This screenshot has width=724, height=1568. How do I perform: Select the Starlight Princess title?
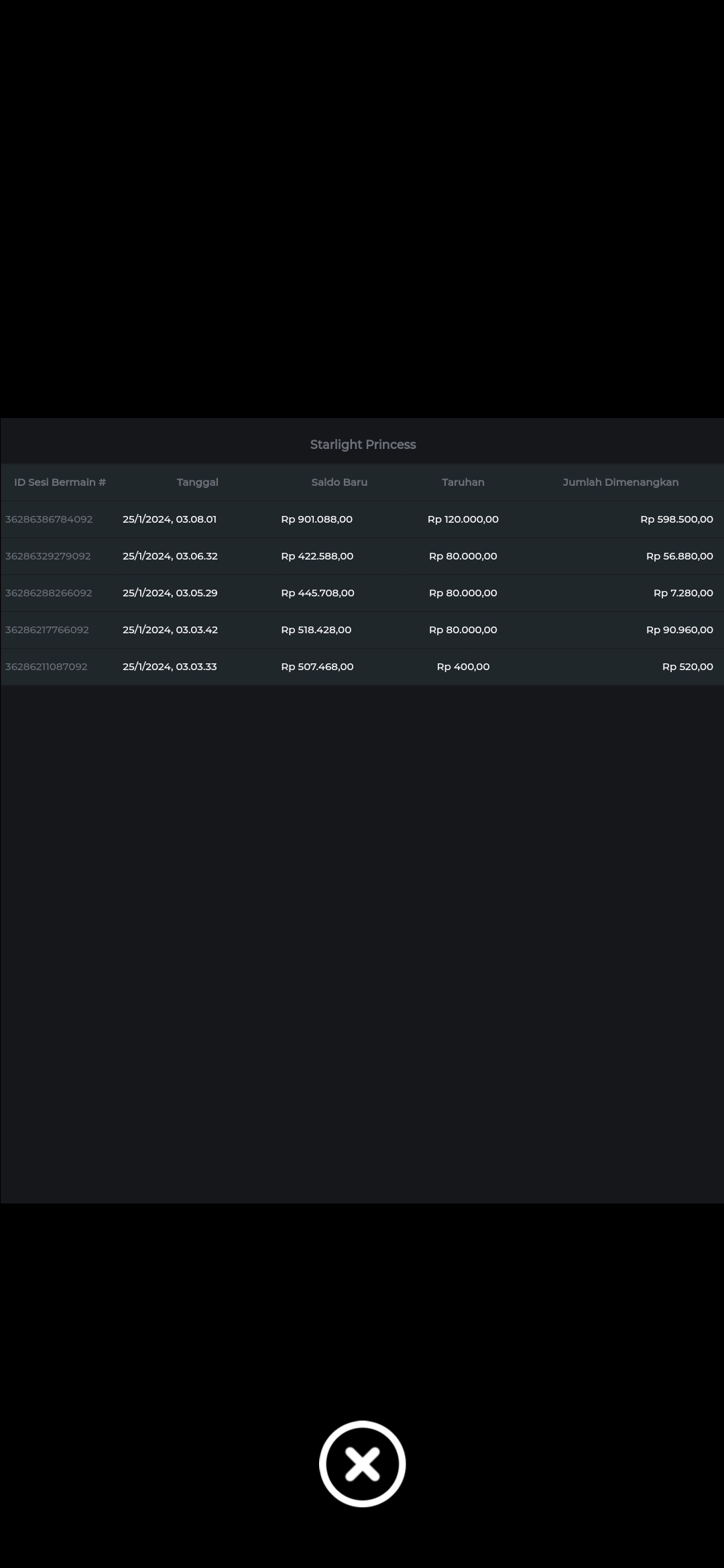[363, 444]
